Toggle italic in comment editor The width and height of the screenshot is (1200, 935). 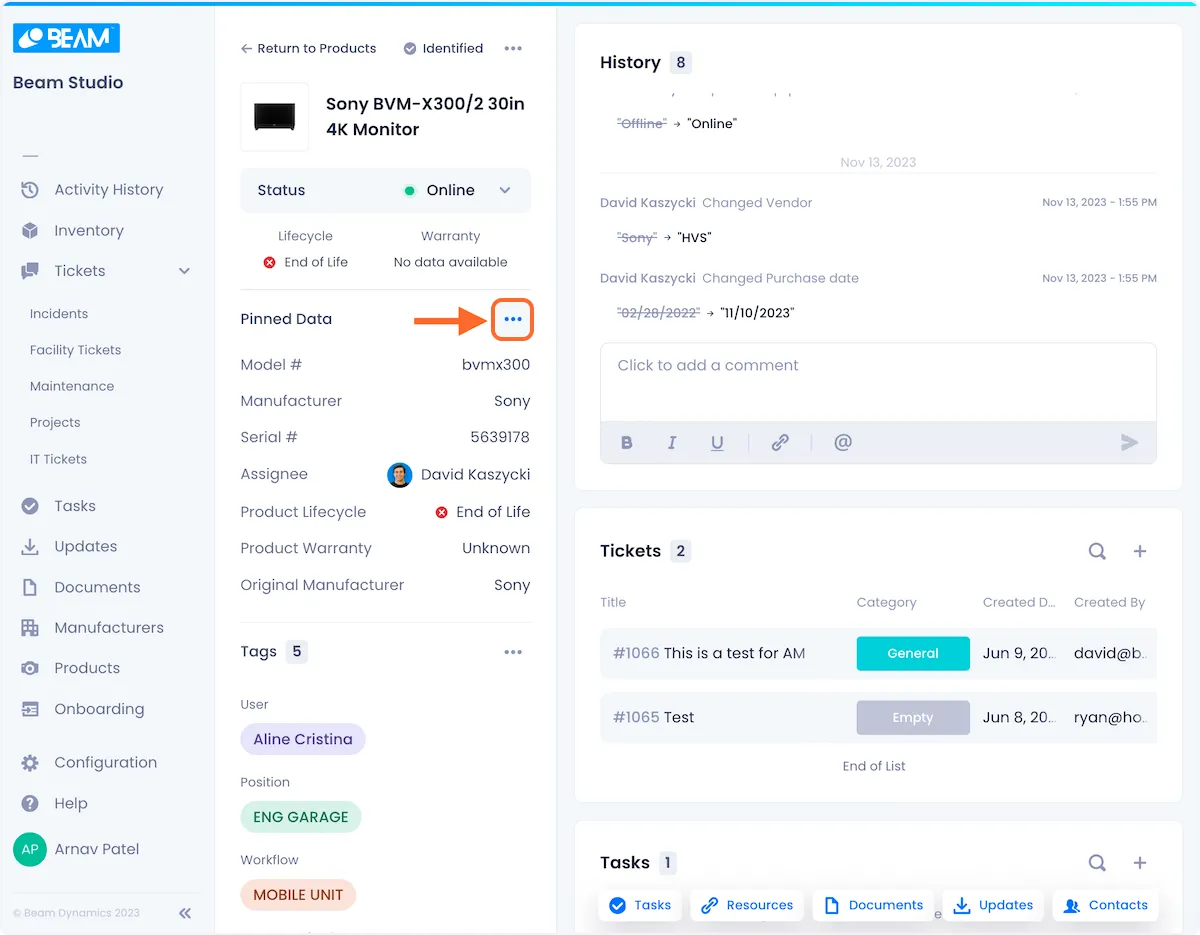(x=672, y=442)
